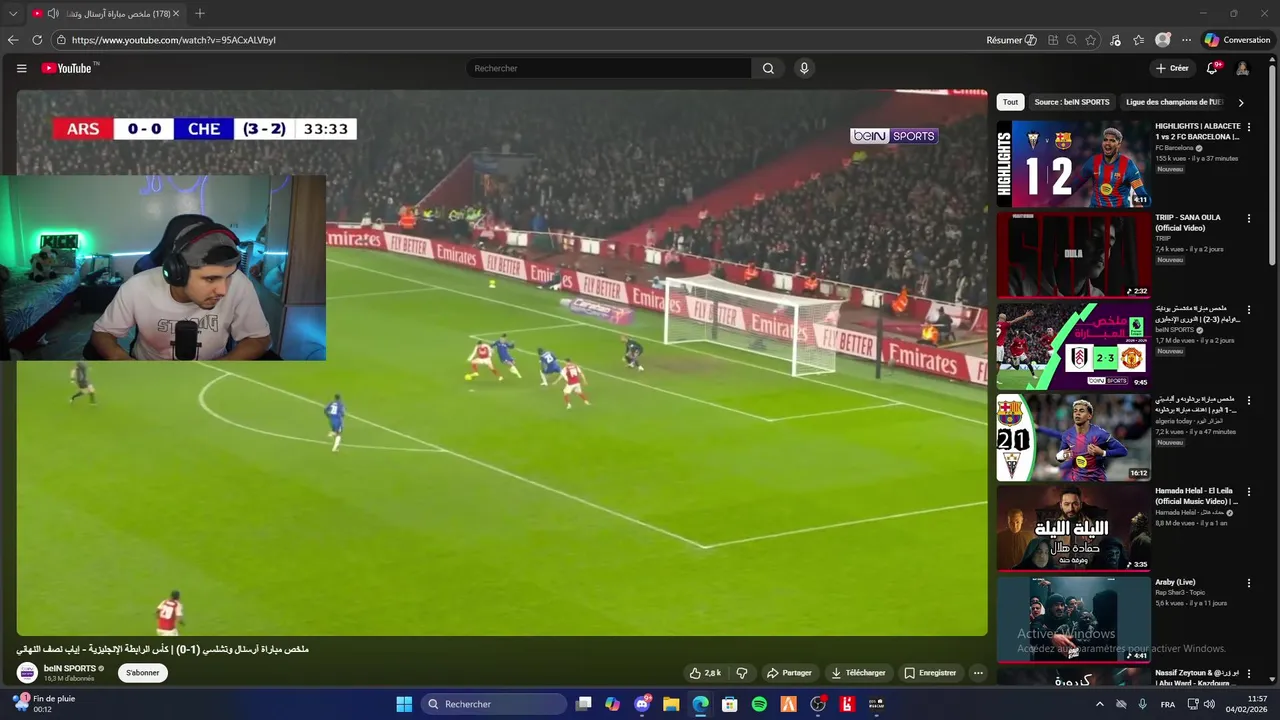Show hidden system tray icons chevron
Viewport: 1280px width, 720px height.
pos(1100,704)
